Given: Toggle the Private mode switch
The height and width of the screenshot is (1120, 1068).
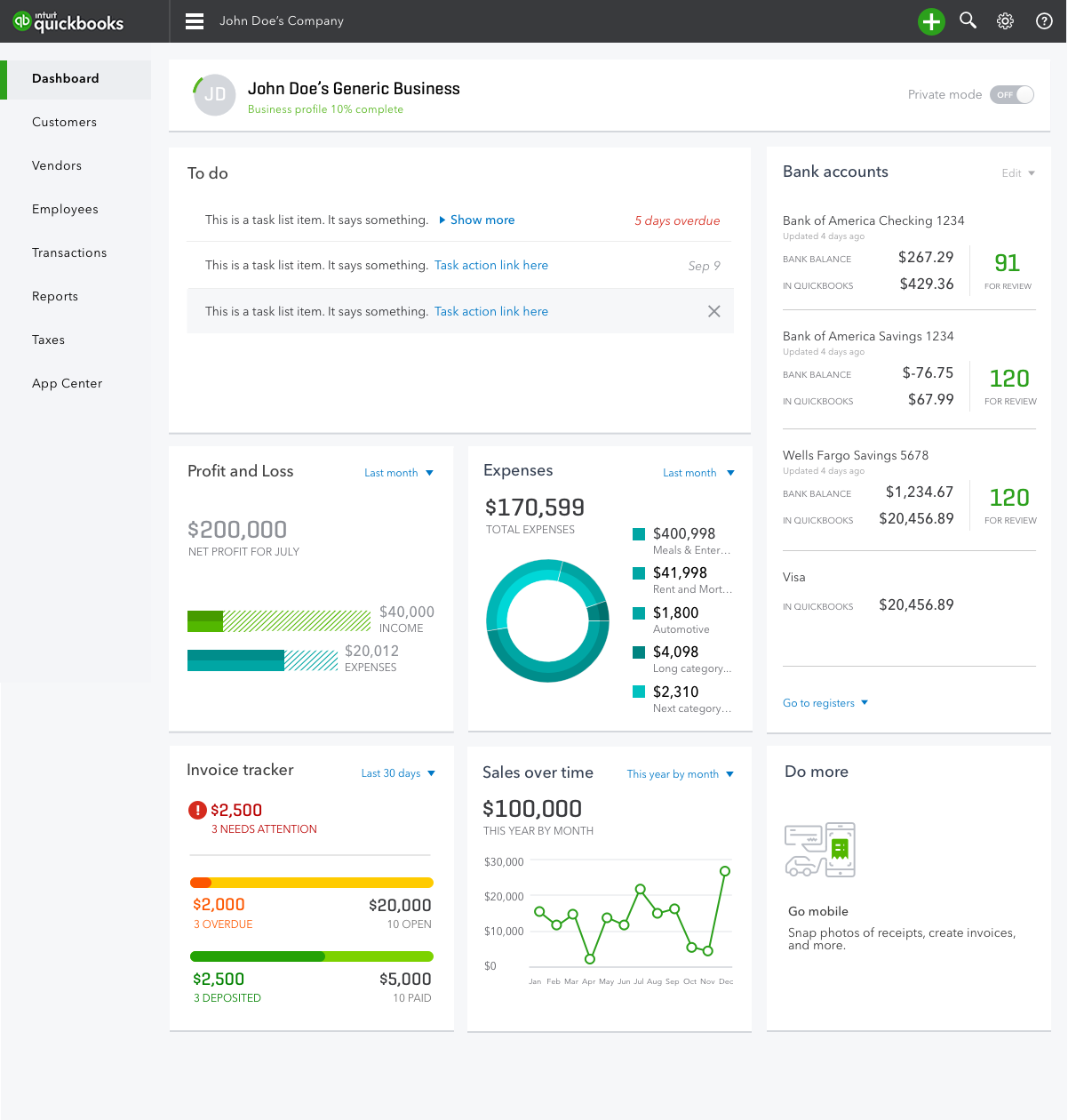Looking at the screenshot, I should [x=1012, y=94].
